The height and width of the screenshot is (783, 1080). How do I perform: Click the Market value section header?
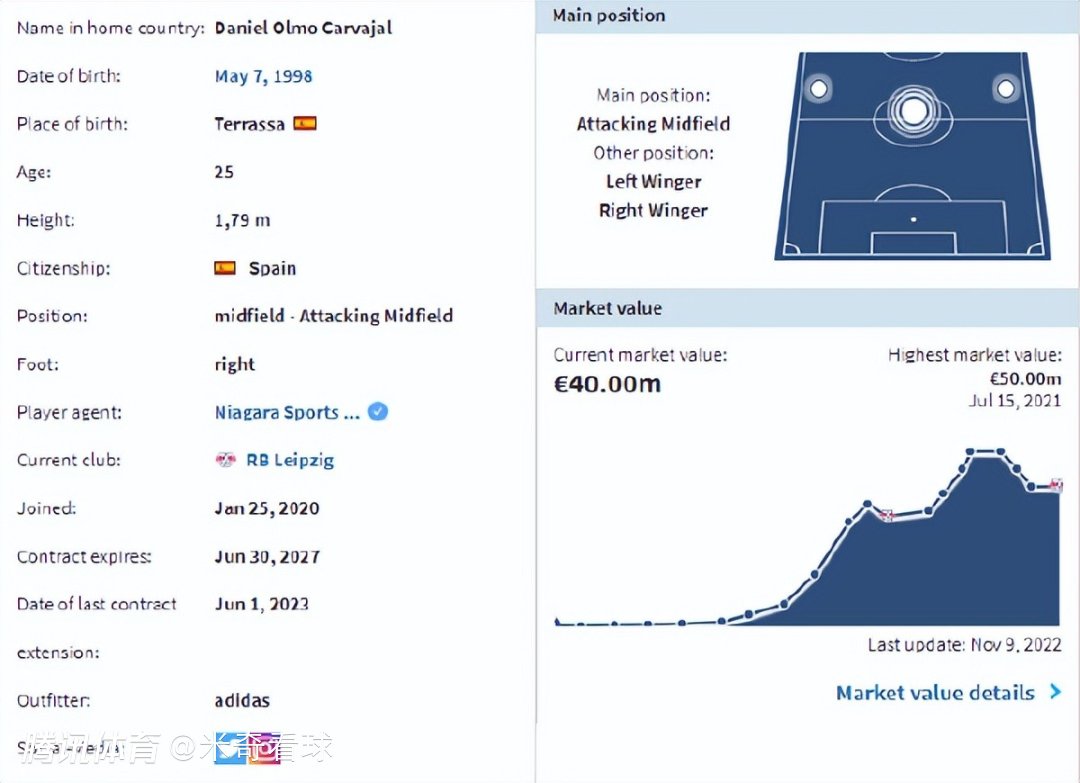608,308
